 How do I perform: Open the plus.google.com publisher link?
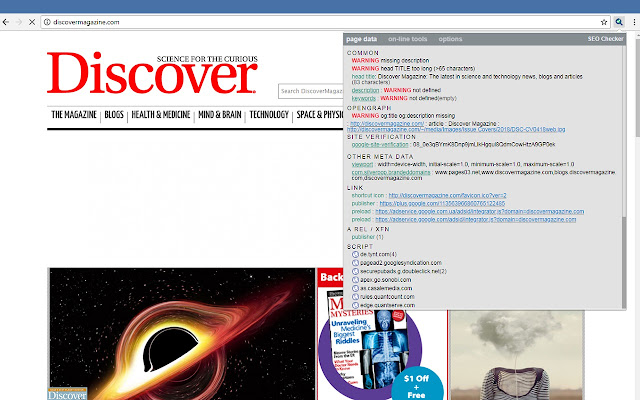[442, 203]
